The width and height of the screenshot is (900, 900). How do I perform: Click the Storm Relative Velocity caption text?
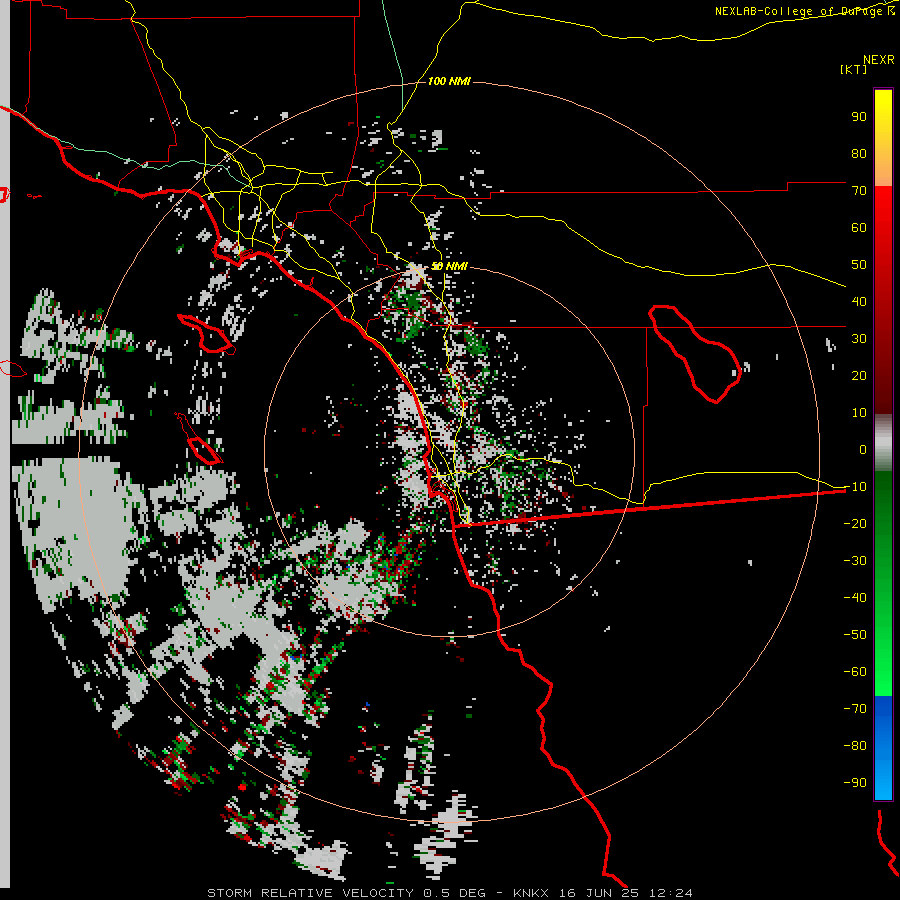(x=449, y=893)
